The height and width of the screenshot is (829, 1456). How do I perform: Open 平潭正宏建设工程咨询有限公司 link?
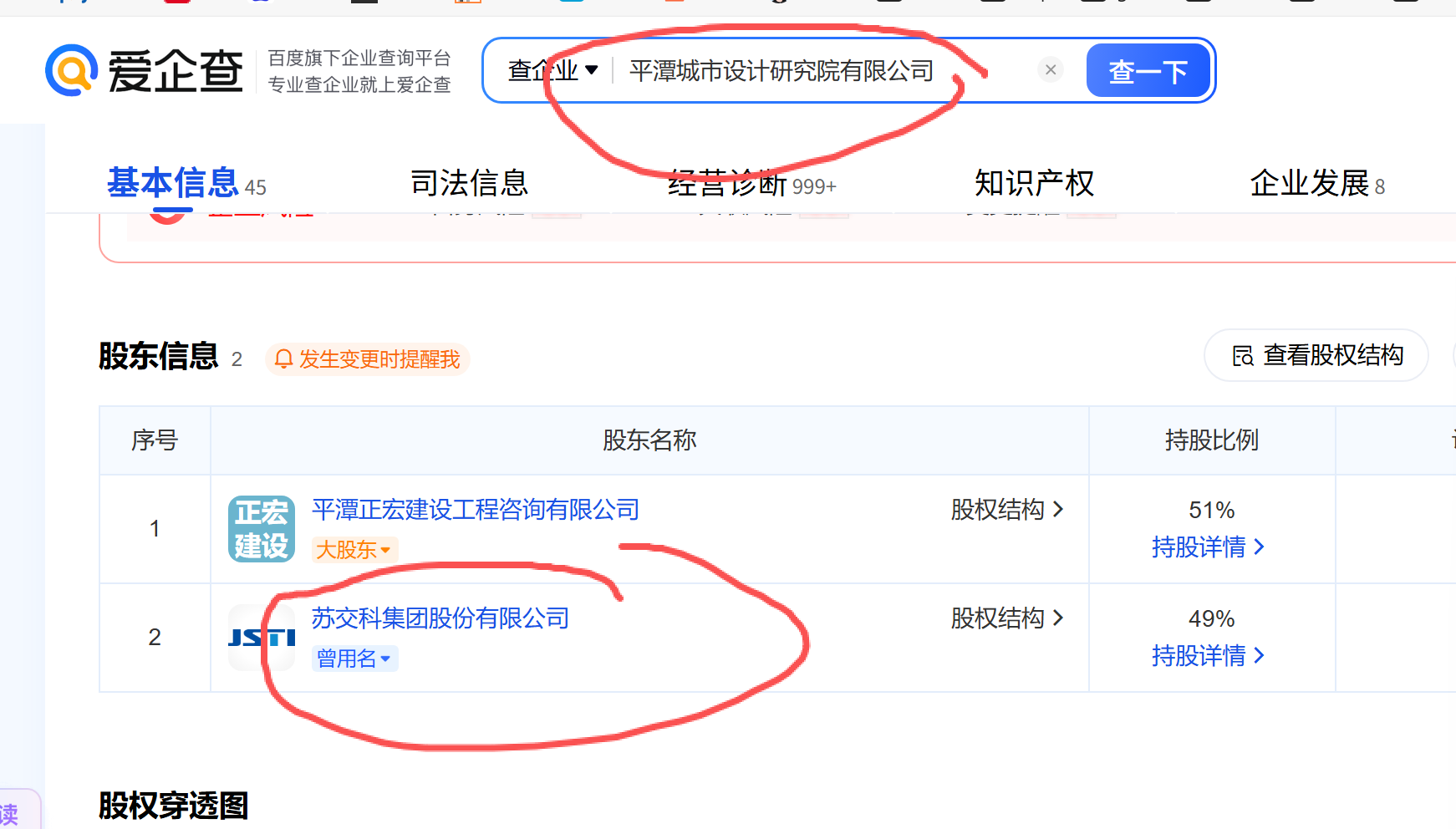coord(476,509)
